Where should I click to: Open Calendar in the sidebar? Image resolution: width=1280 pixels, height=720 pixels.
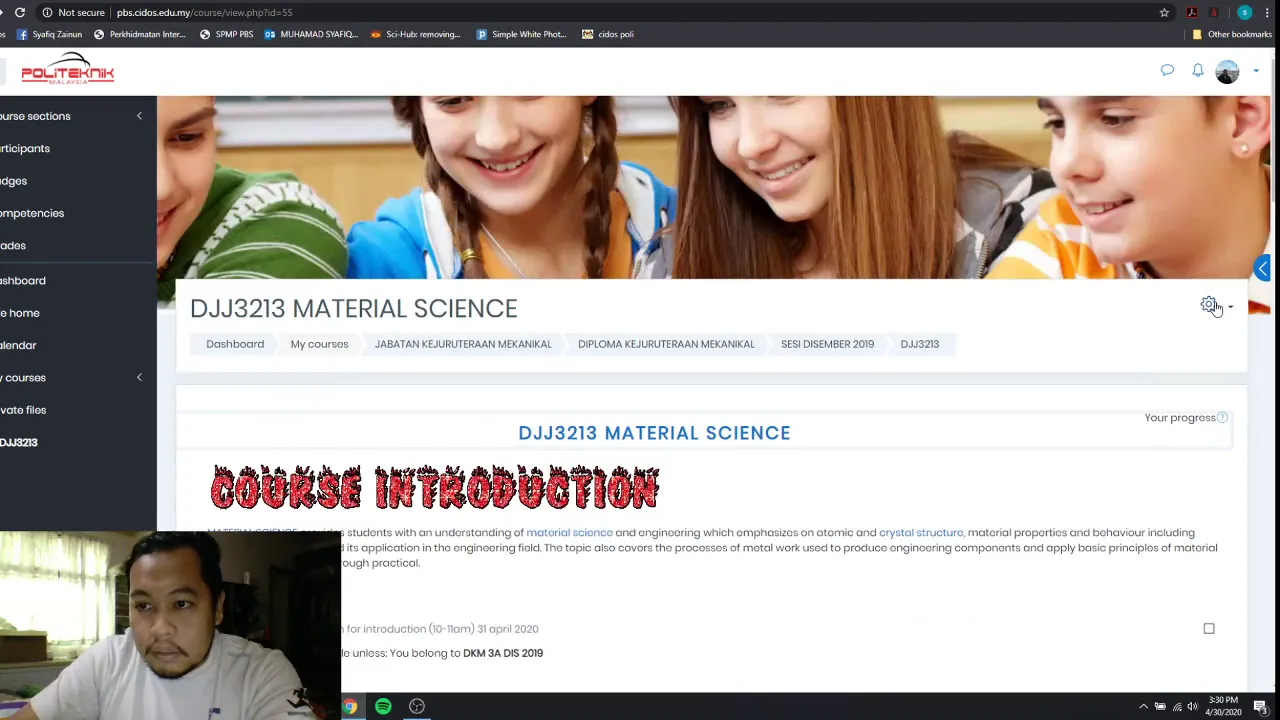(18, 345)
